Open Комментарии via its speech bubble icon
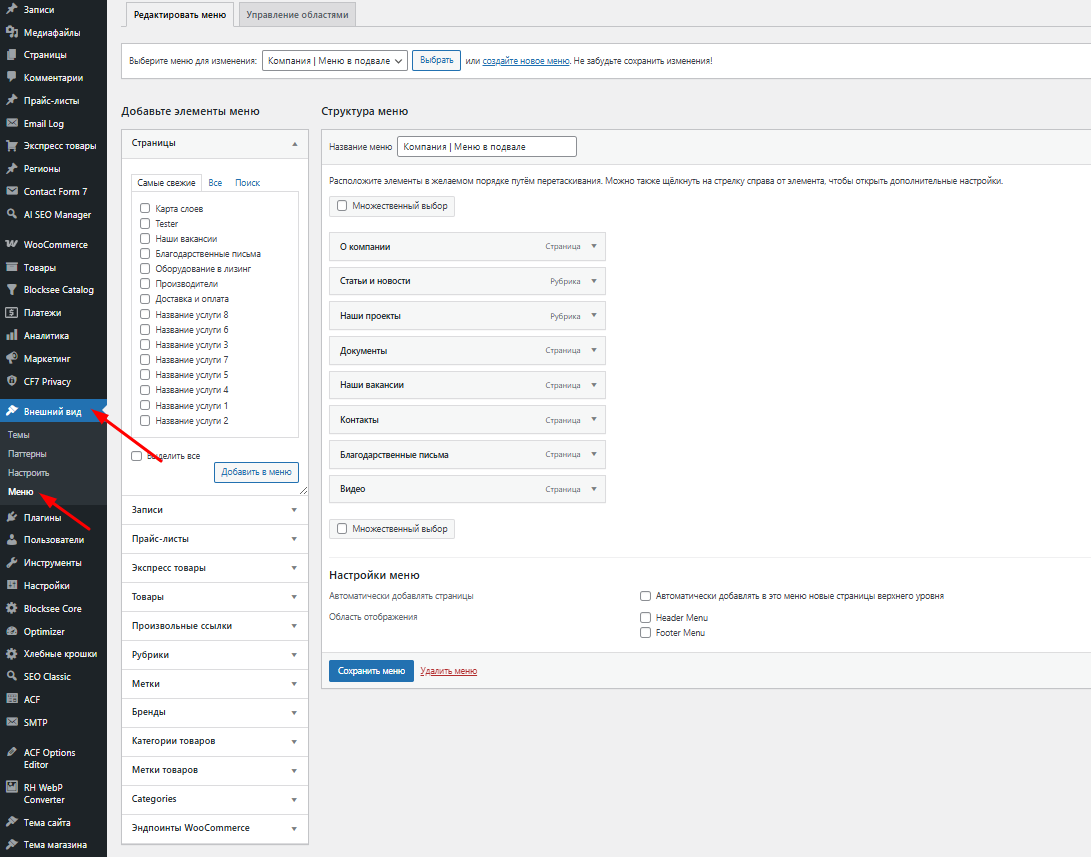This screenshot has width=1091, height=857. [12, 77]
